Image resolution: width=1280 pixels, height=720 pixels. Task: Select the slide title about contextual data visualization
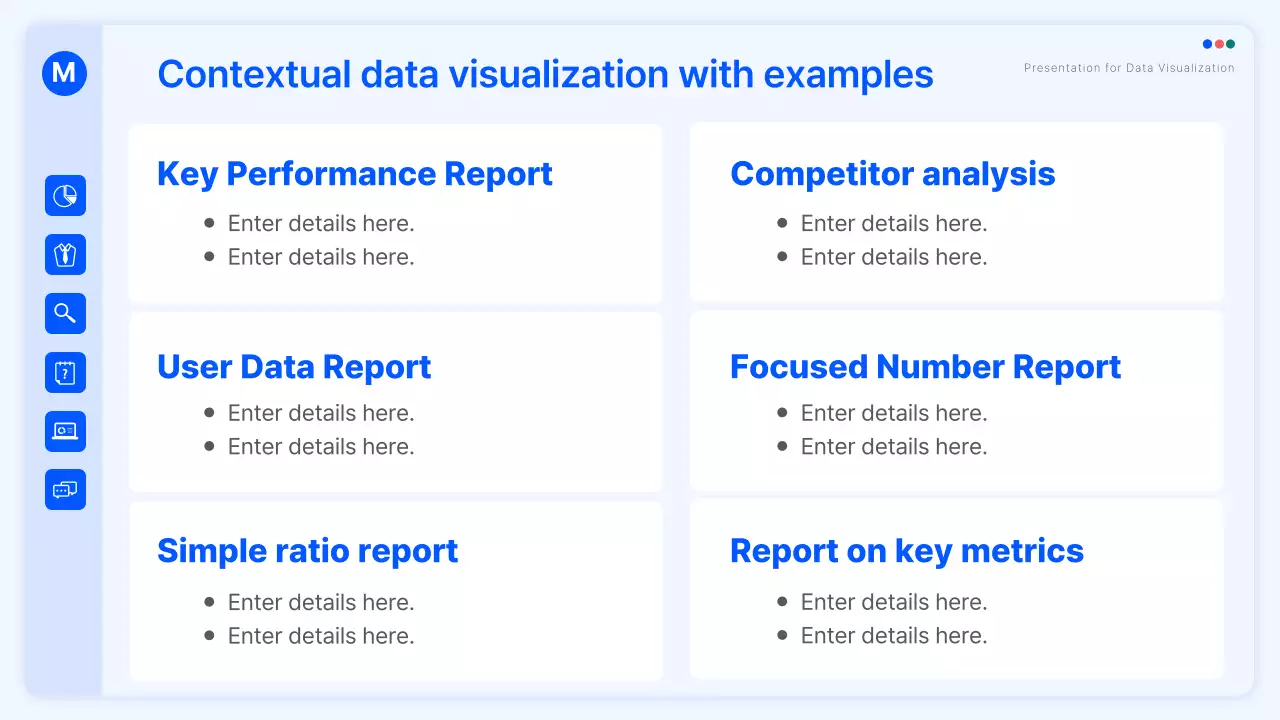(545, 75)
